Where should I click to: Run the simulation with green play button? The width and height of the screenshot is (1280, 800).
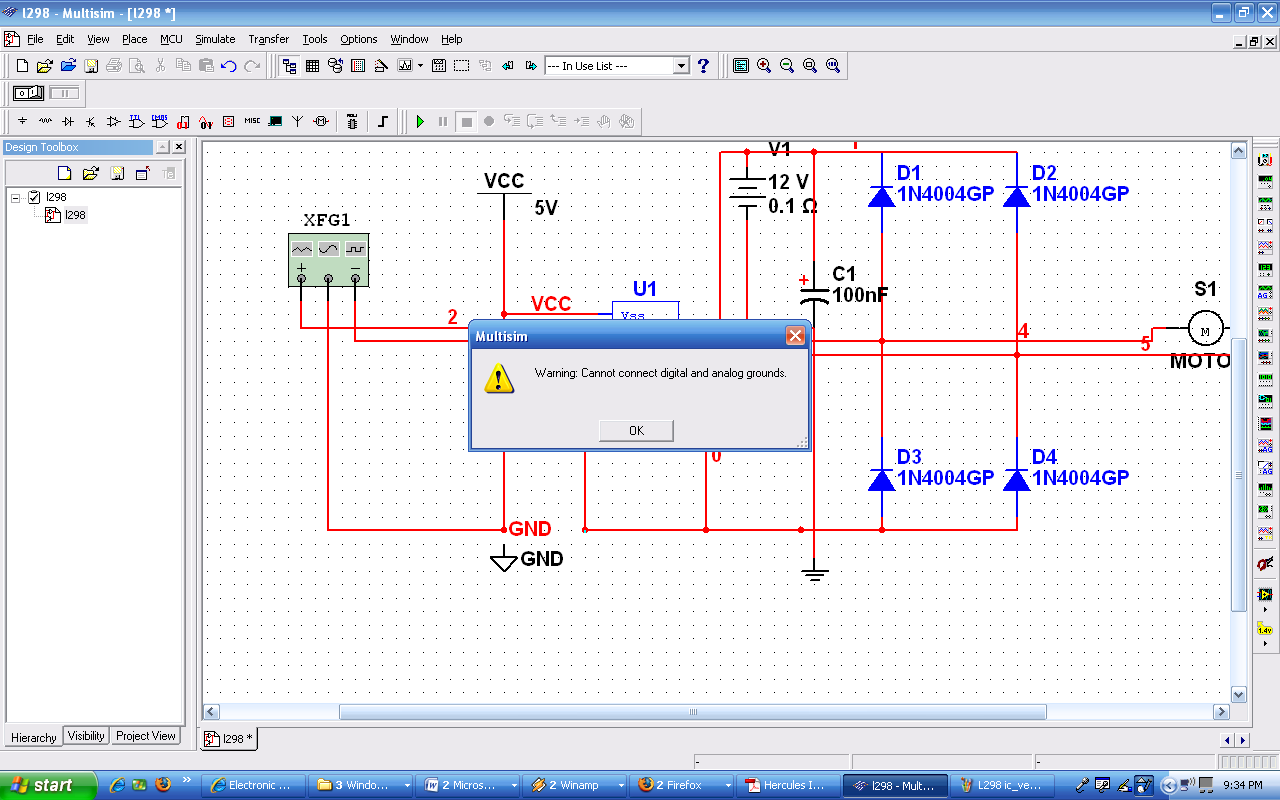[420, 121]
